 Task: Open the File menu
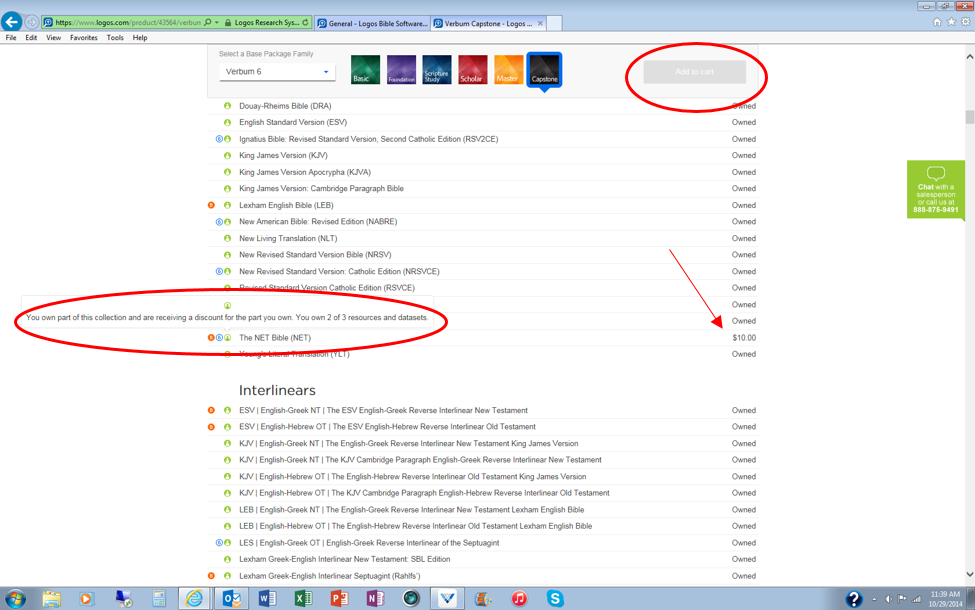[11, 38]
